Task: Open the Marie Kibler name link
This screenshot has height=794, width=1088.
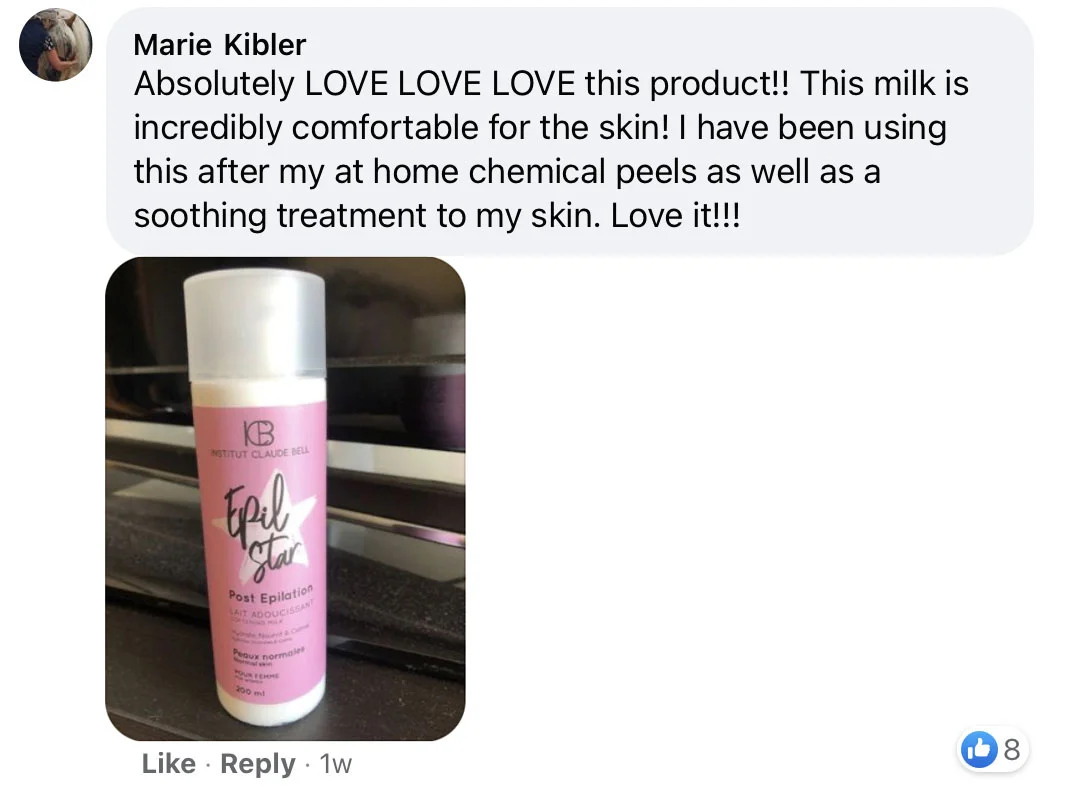Action: click(219, 45)
